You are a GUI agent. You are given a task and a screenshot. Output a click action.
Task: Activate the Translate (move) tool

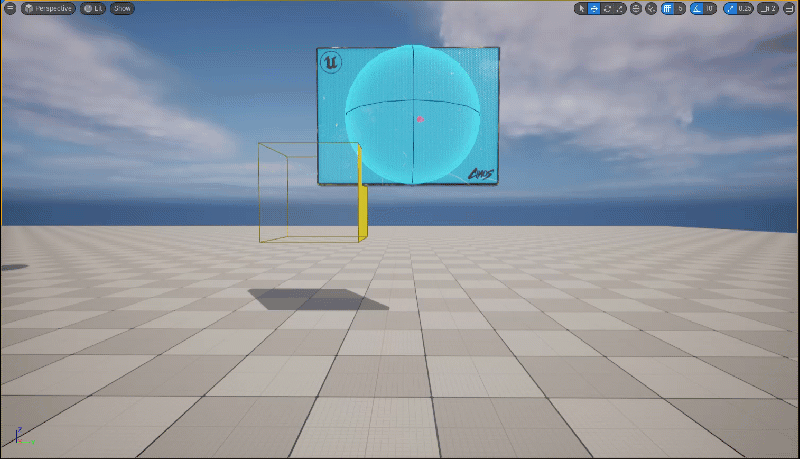[594, 8]
